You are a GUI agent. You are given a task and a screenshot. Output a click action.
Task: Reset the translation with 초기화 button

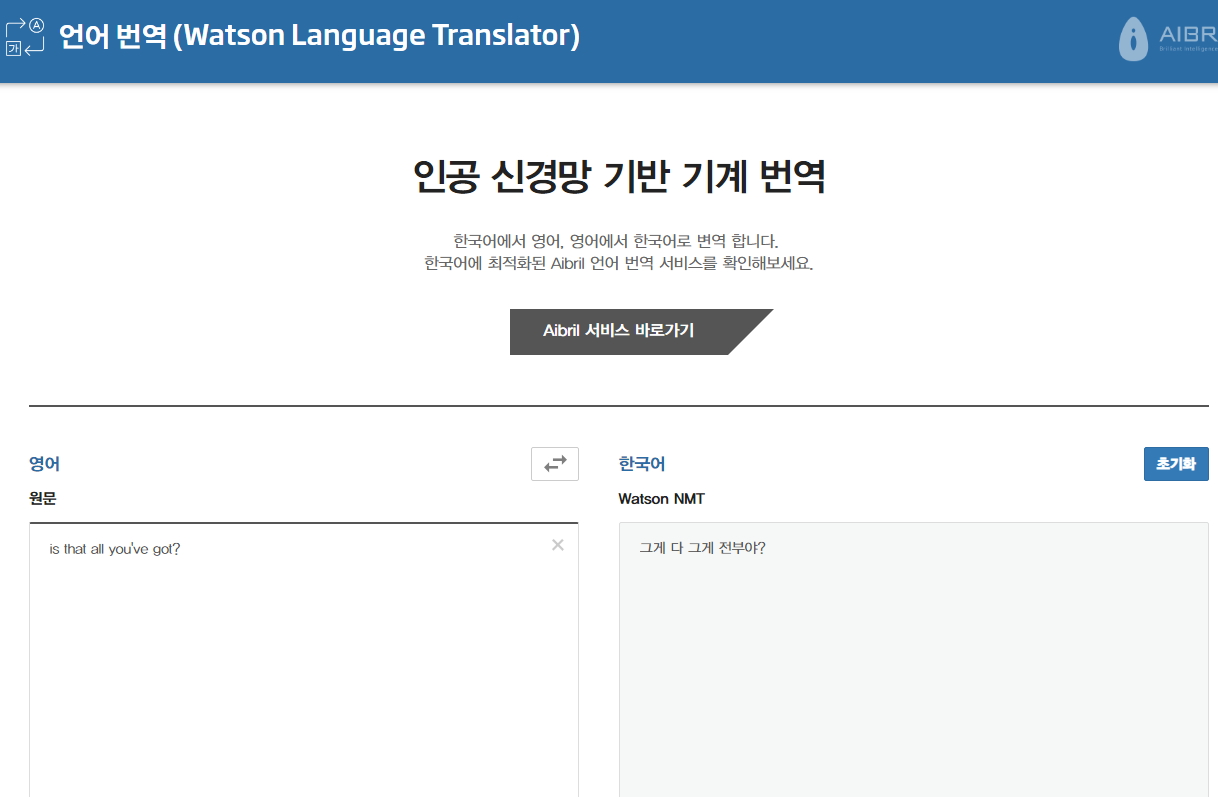tap(1176, 464)
